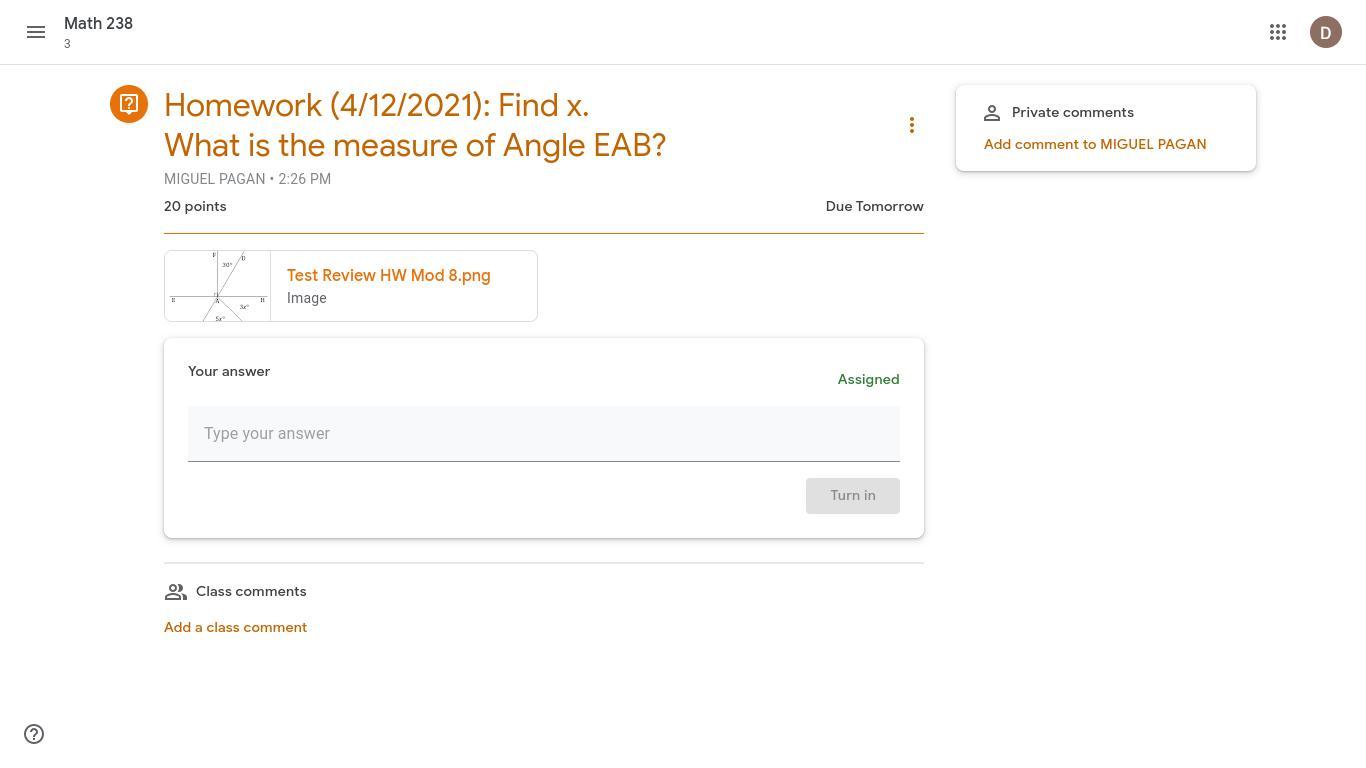Click the Class comments people icon
Viewport: 1366px width, 768px height.
[176, 592]
